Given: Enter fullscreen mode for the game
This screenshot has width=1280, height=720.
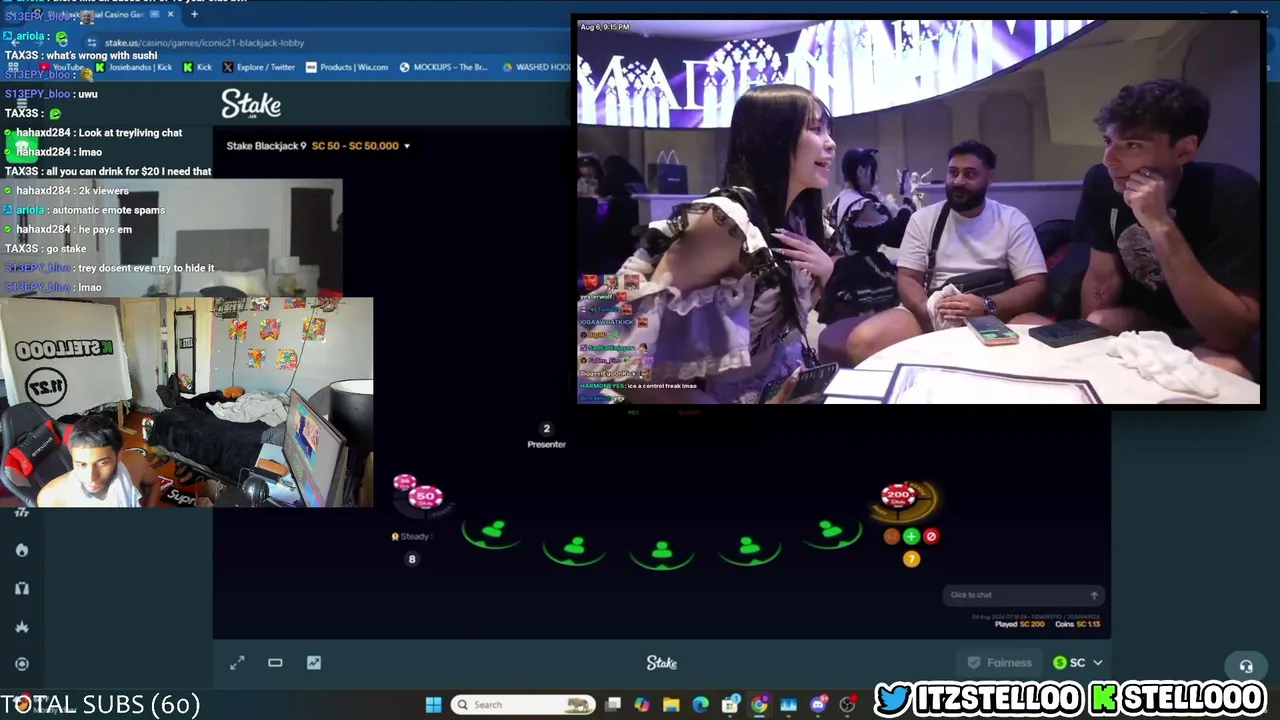Looking at the screenshot, I should tap(237, 662).
